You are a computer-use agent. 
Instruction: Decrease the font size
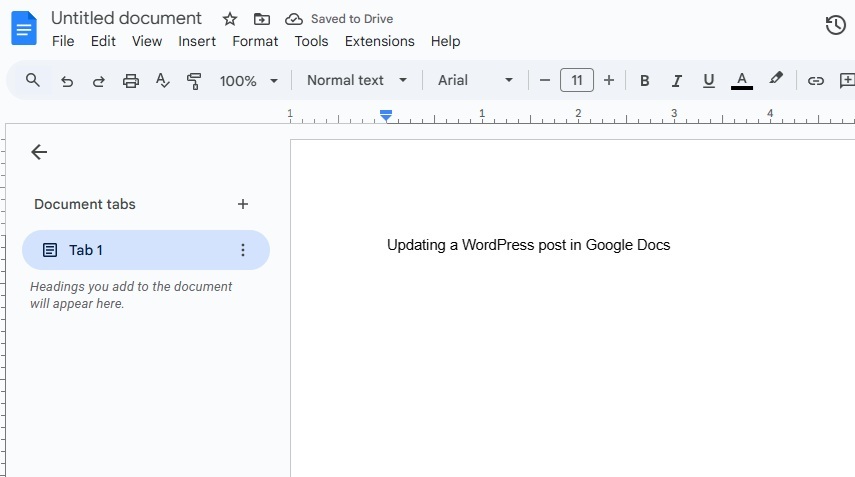point(544,81)
